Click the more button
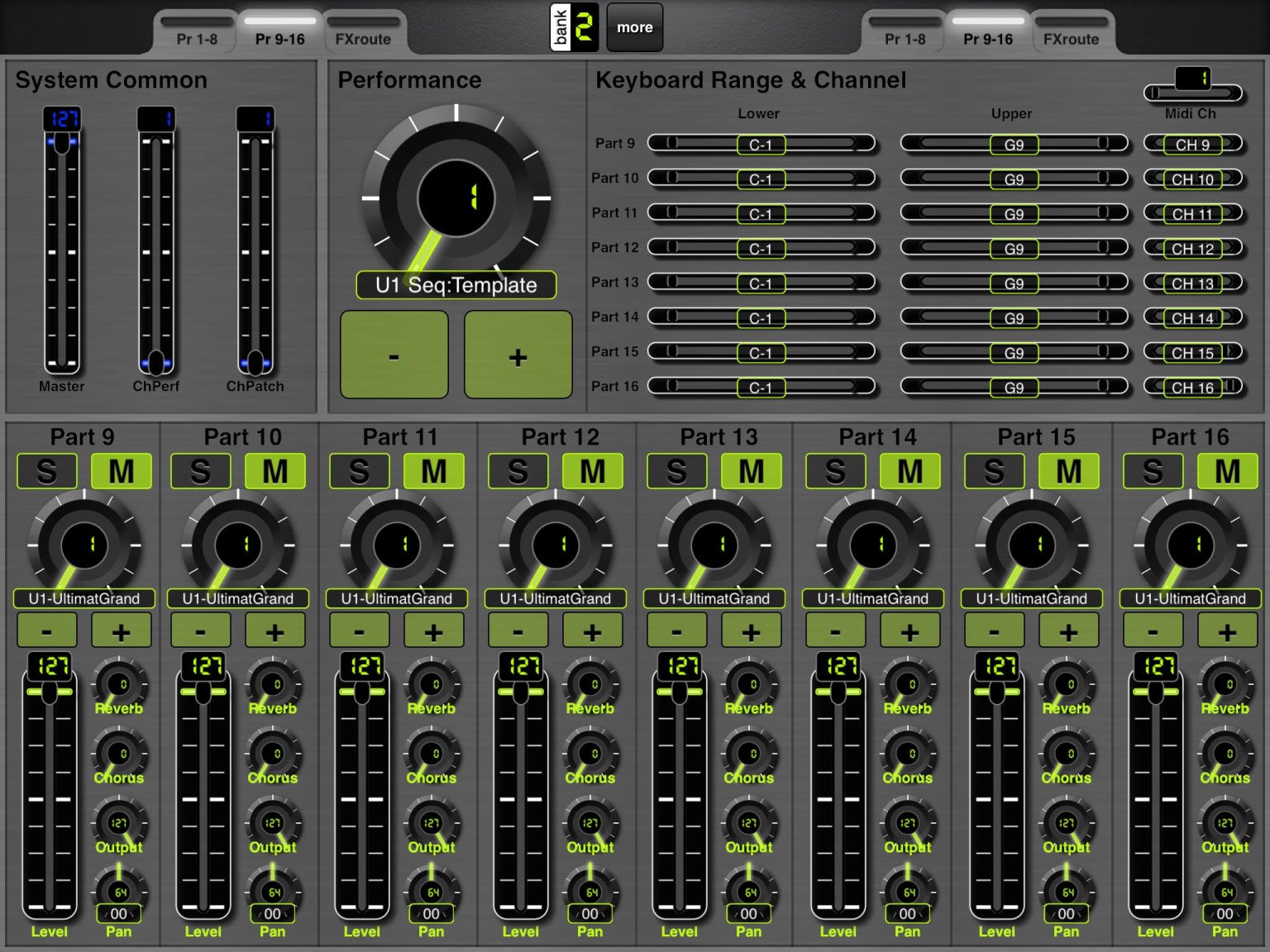The width and height of the screenshot is (1270, 952). [635, 27]
